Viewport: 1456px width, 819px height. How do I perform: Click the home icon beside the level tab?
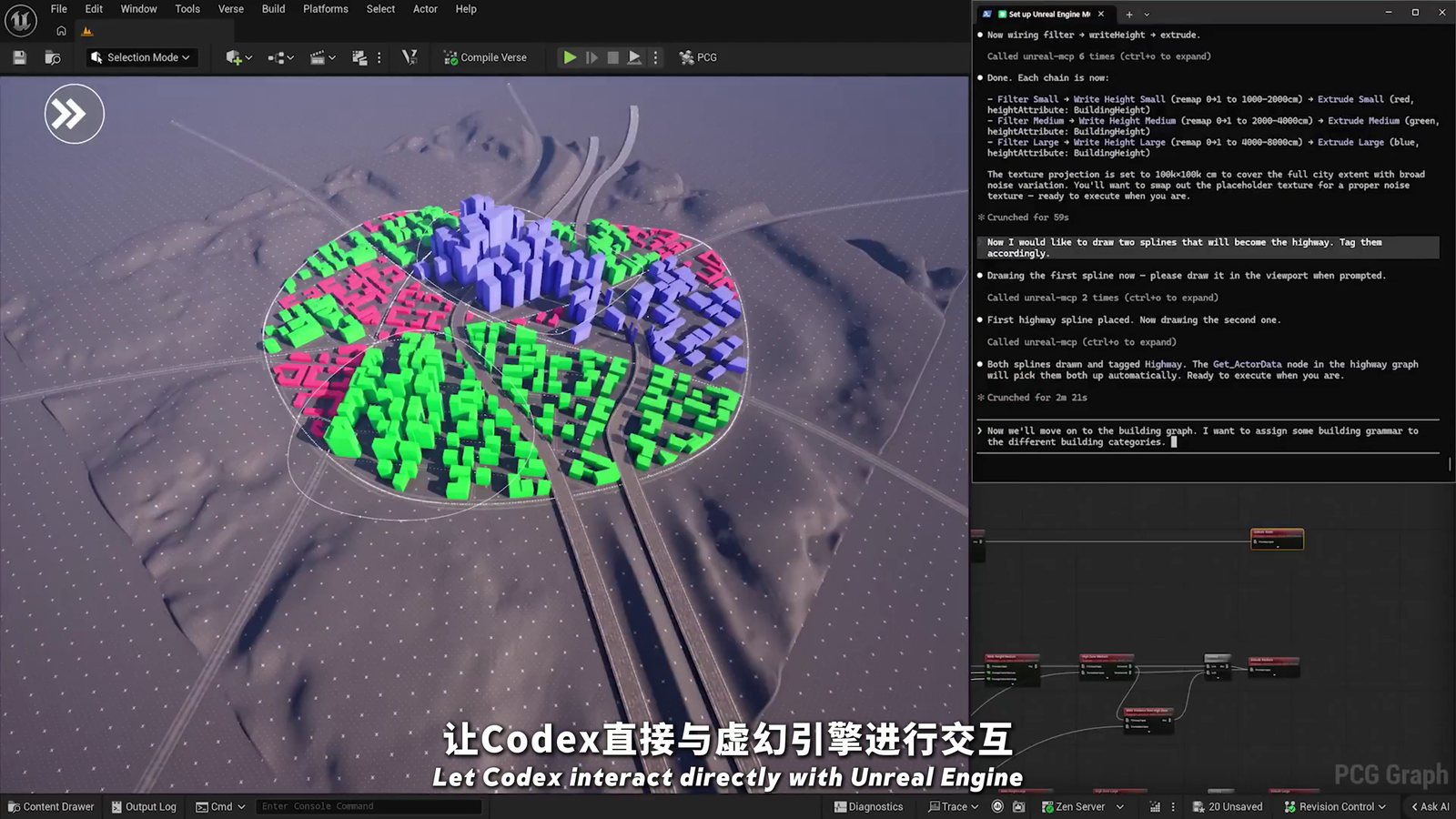click(x=61, y=31)
